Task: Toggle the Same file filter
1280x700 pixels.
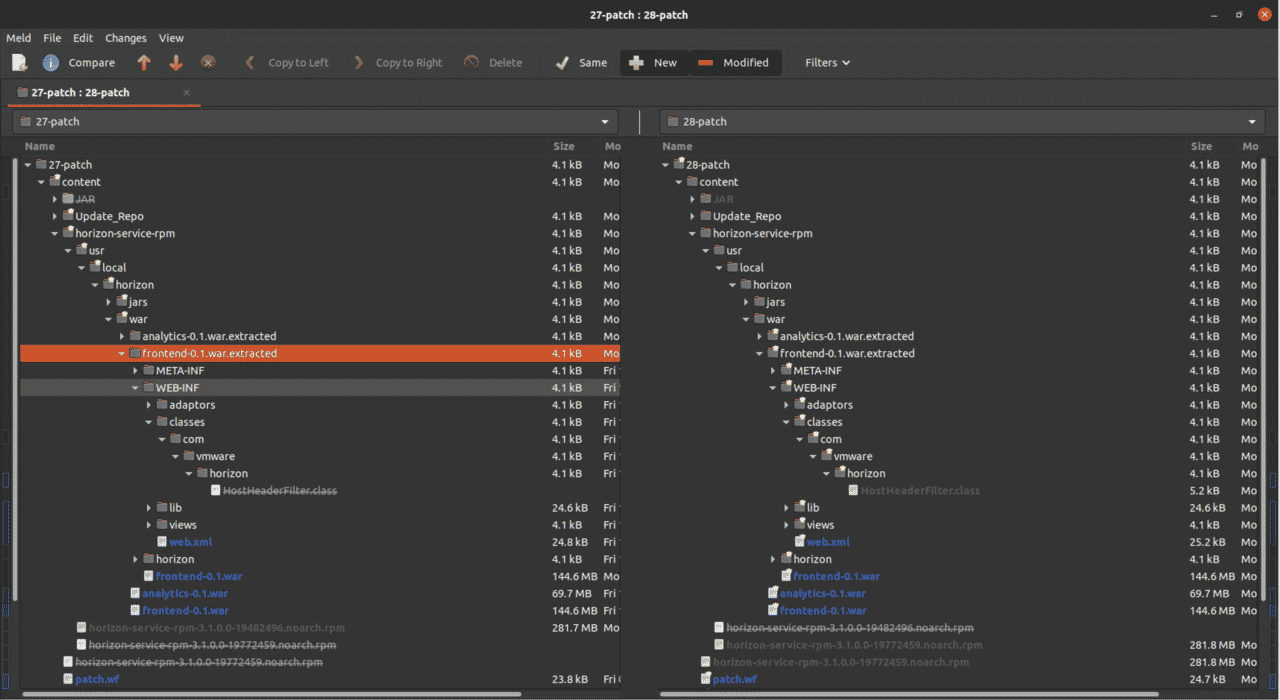Action: point(580,62)
